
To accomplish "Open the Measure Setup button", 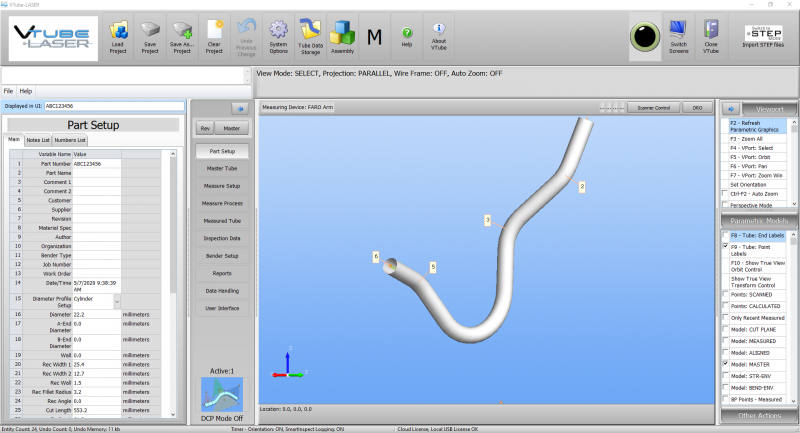I will (222, 186).
